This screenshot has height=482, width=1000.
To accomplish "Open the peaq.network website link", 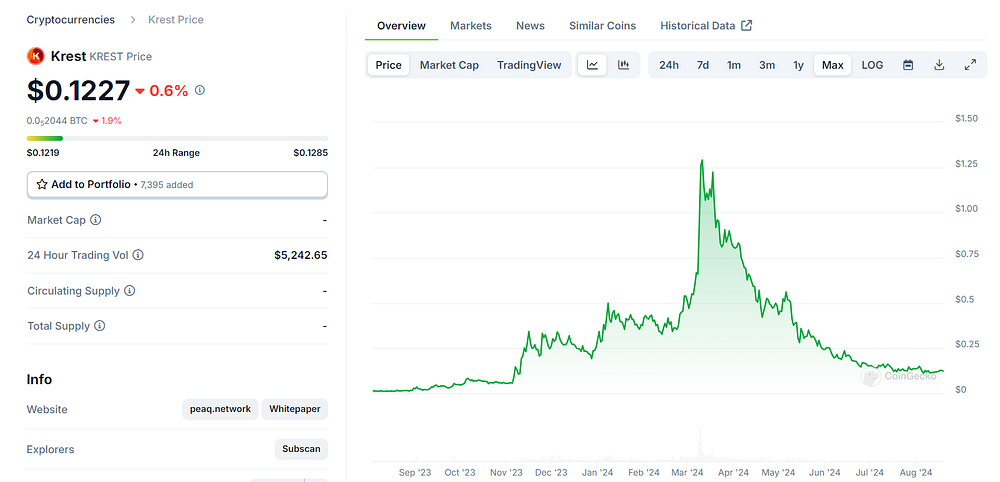I will coord(221,409).
